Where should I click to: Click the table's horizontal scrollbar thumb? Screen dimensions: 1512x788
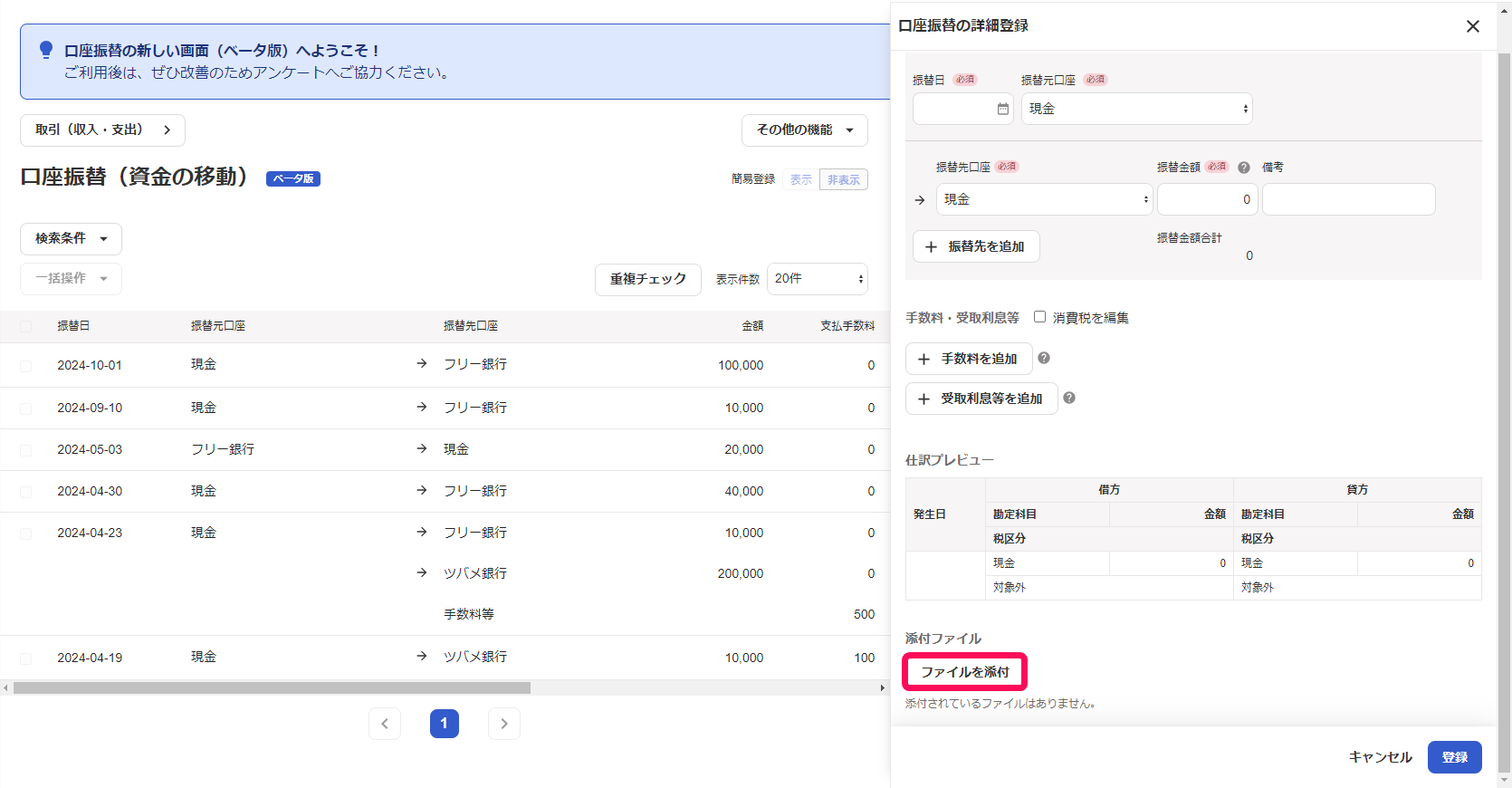272,688
